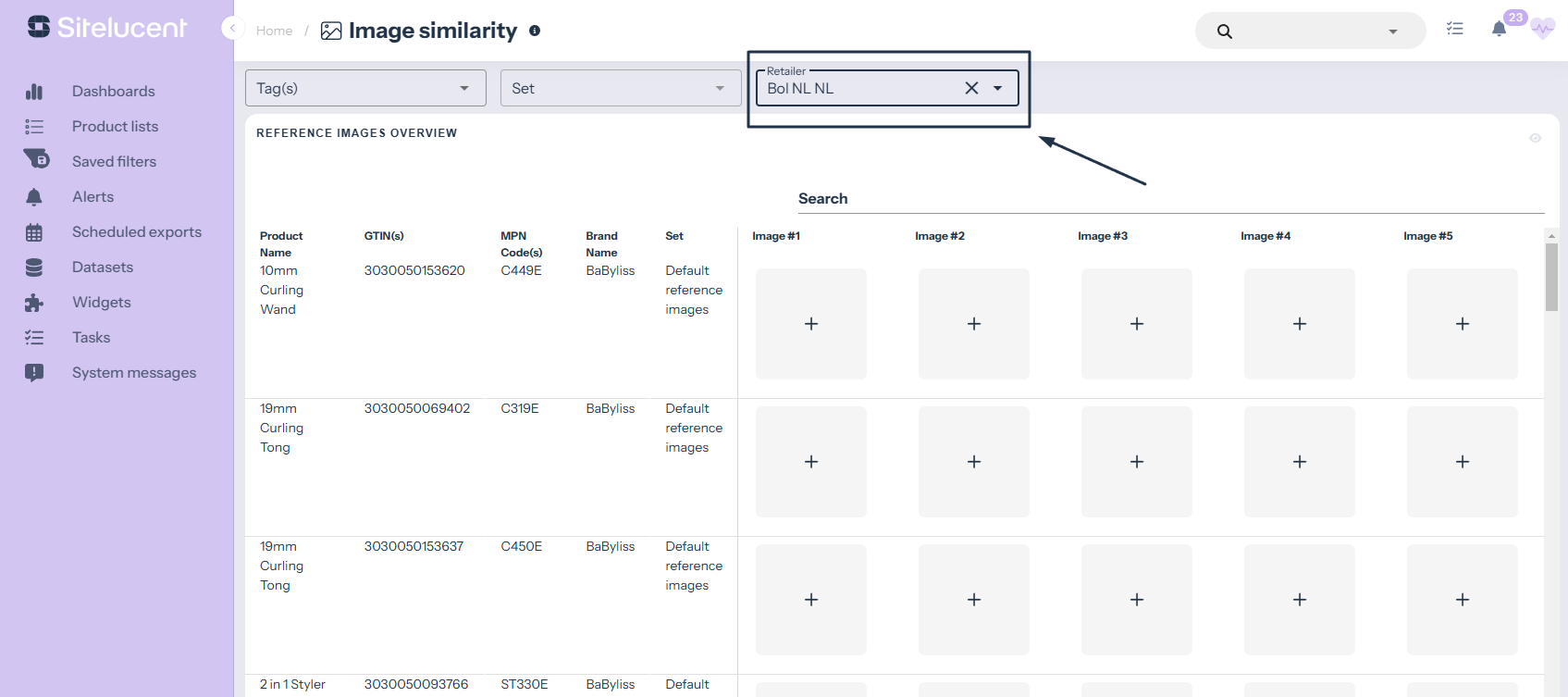
Task: Go to Scheduled exports in sidebar
Action: [136, 232]
